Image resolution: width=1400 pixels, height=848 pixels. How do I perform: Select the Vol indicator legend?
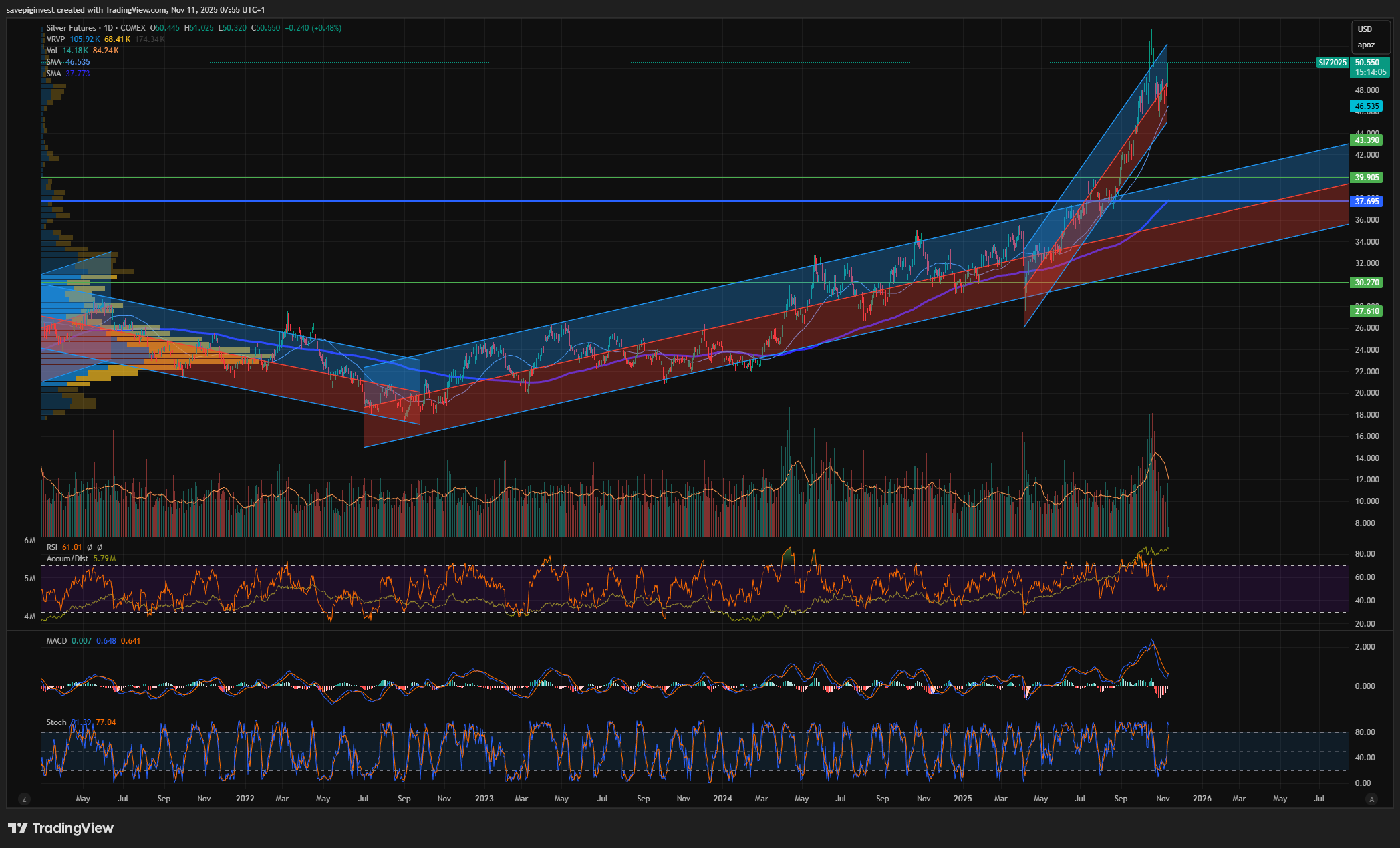click(52, 51)
